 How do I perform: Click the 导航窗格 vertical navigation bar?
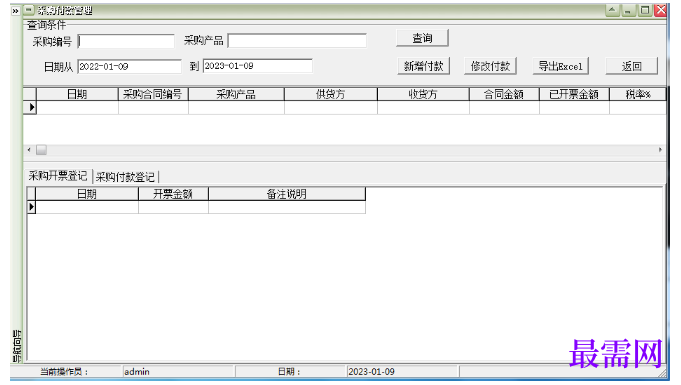tap(17, 346)
